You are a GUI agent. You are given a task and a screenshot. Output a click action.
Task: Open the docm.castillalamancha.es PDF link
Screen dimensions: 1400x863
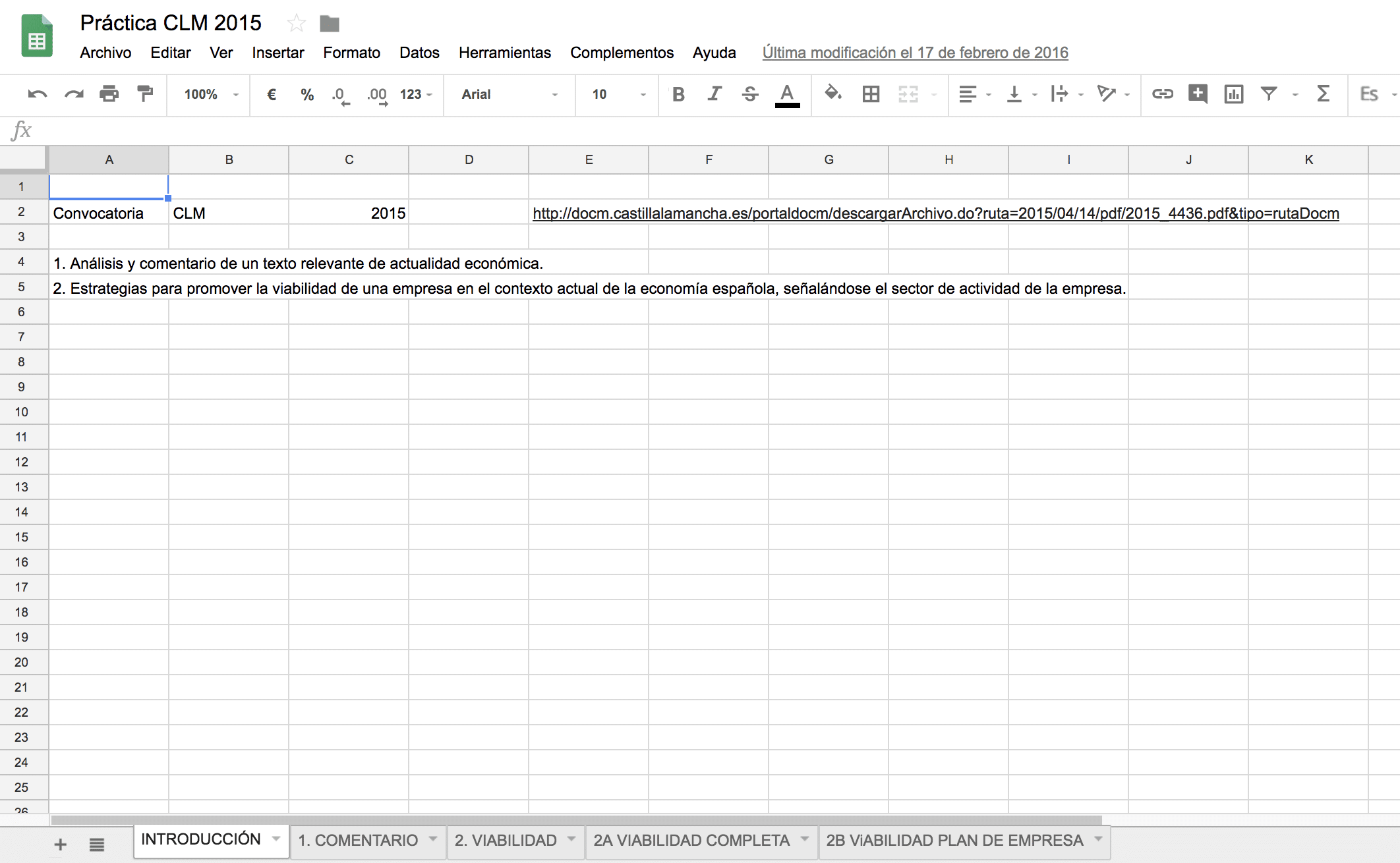935,213
